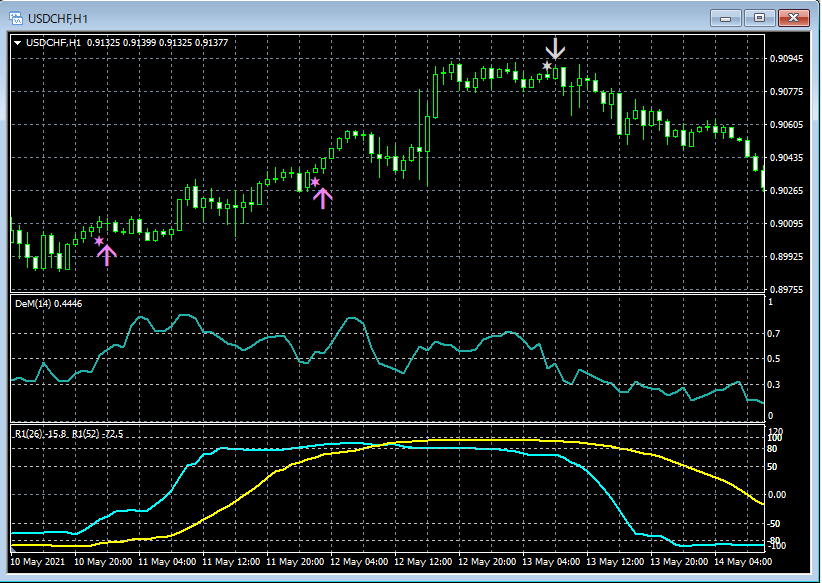Image resolution: width=822 pixels, height=583 pixels.
Task: Click the DeM(14) 0.4446 indicator label
Action: point(50,303)
